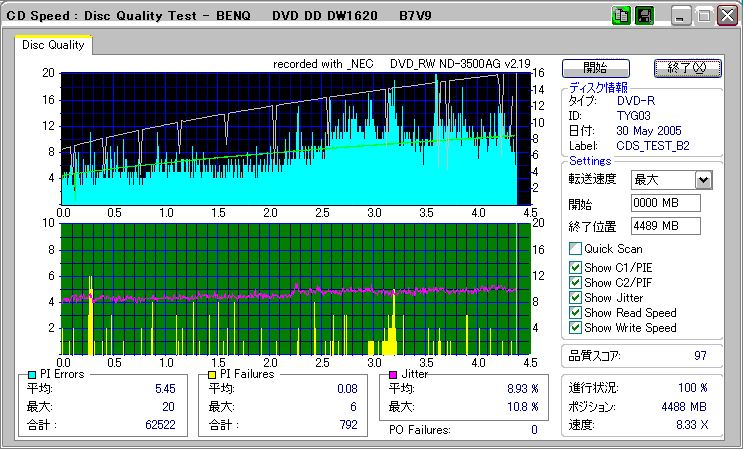Click the 終了(X) exit button
The width and height of the screenshot is (743, 449).
(686, 68)
